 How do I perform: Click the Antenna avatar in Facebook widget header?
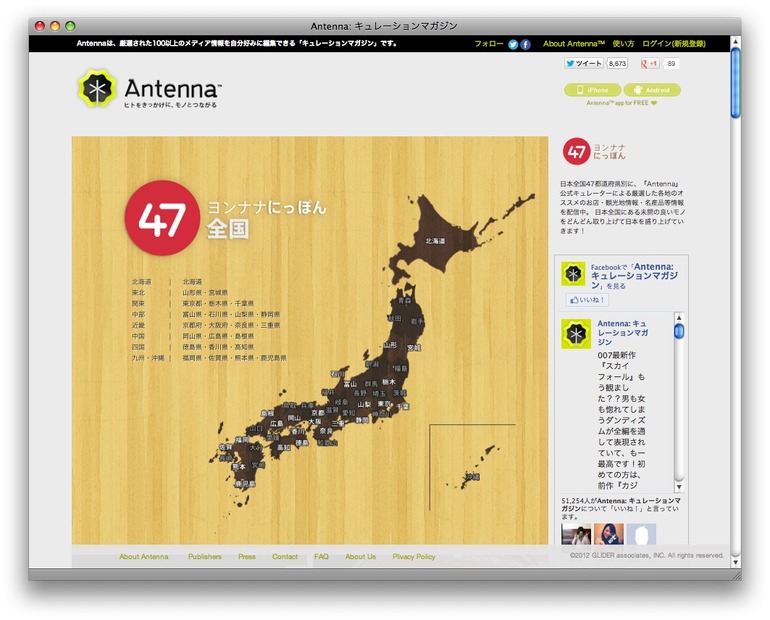click(x=573, y=274)
